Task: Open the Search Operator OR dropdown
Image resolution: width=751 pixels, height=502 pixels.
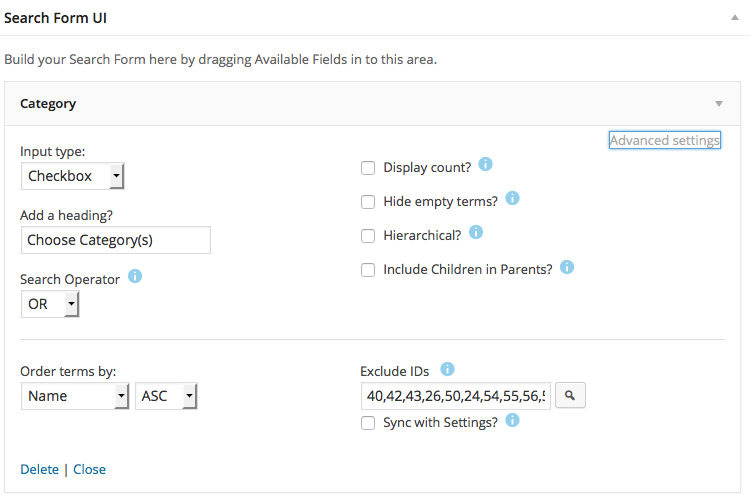Action: (x=50, y=304)
